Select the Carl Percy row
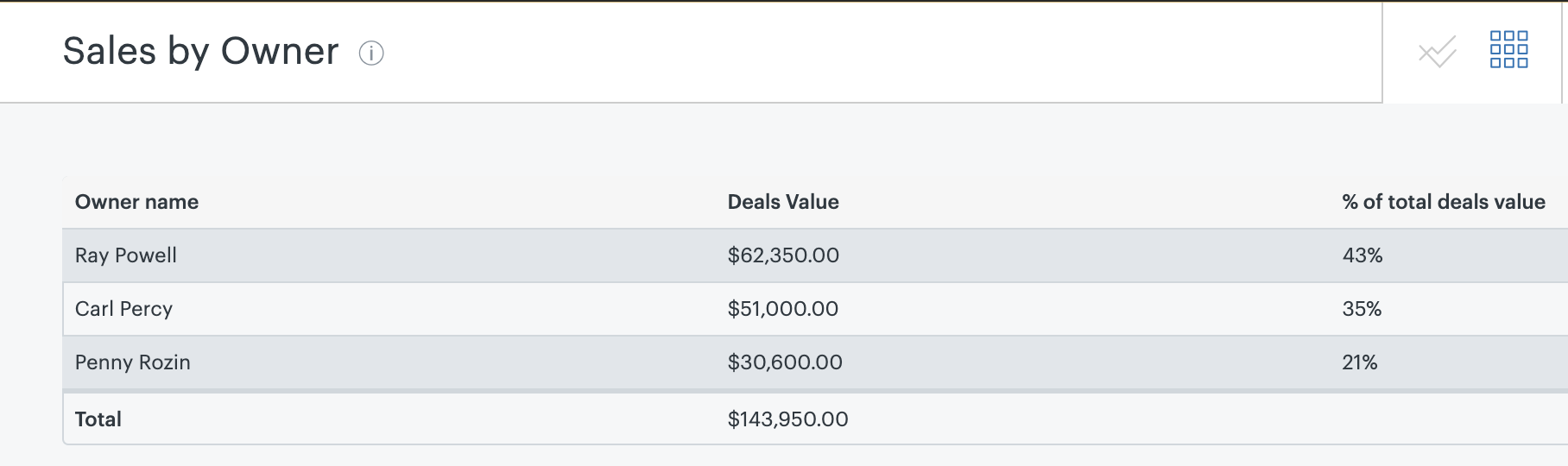The image size is (1568, 466). 815,309
